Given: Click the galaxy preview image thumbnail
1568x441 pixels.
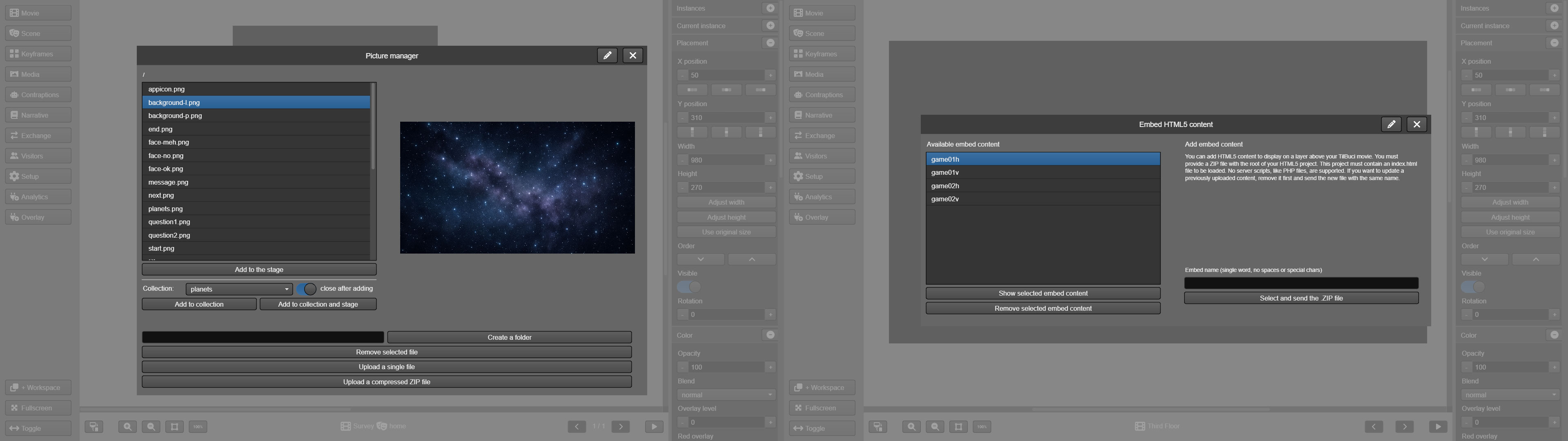Looking at the screenshot, I should point(517,187).
